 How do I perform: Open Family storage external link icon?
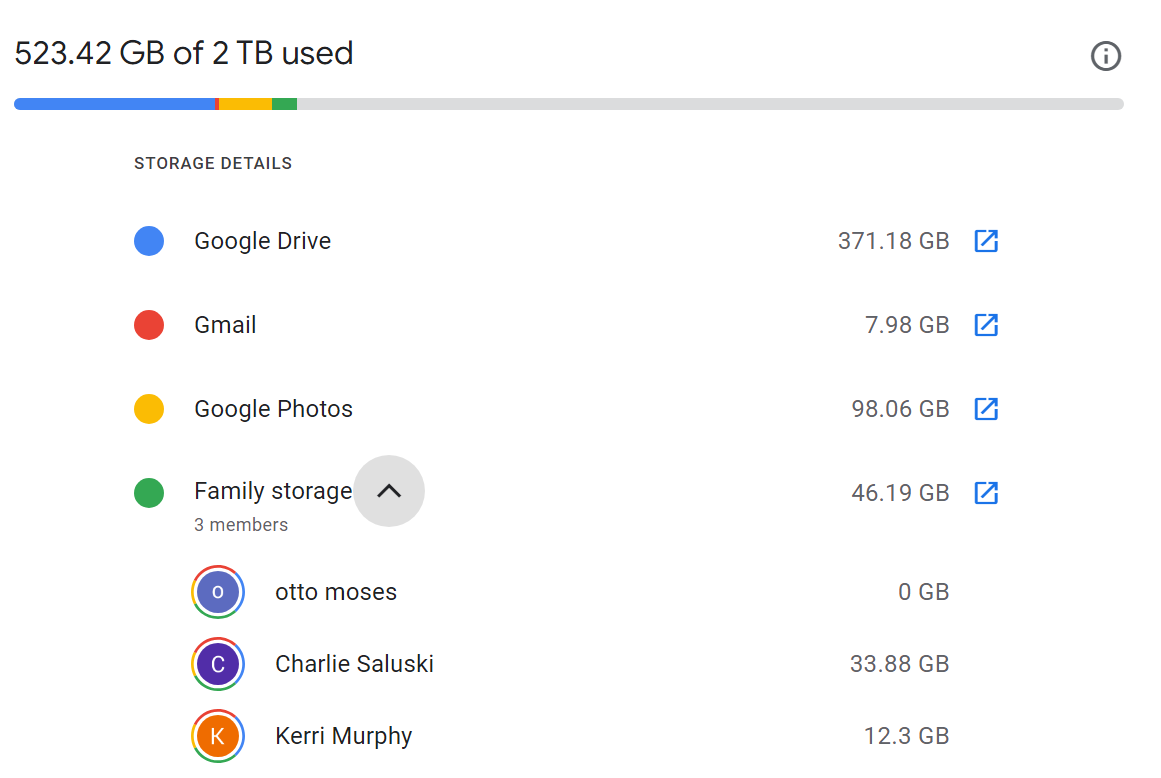[x=986, y=493]
